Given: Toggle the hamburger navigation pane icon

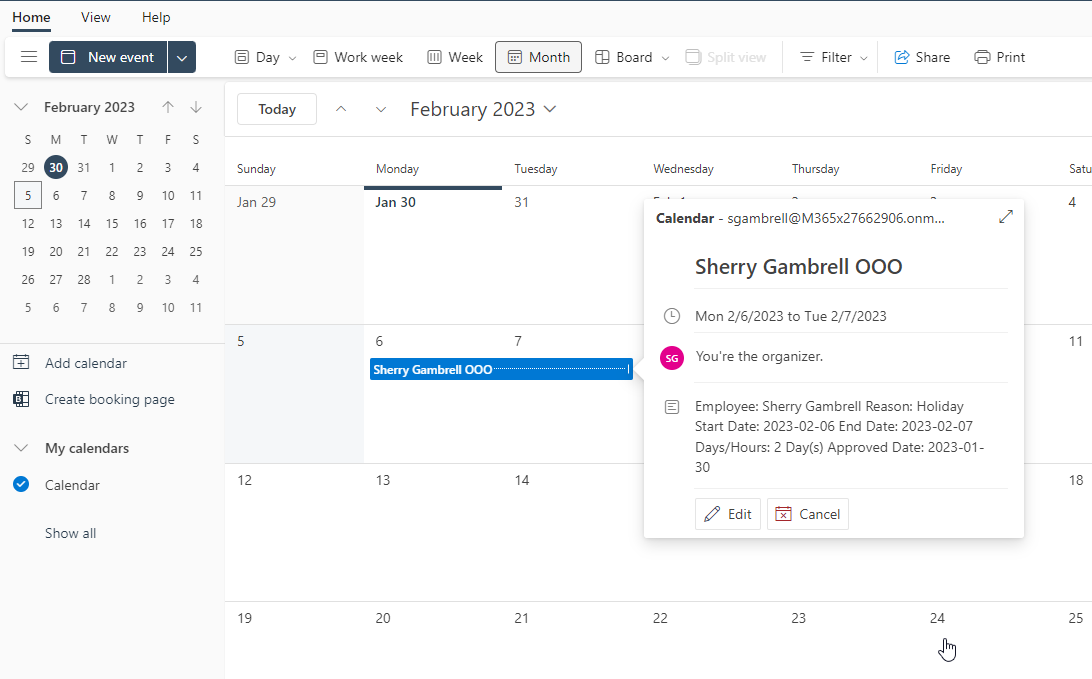Looking at the screenshot, I should [29, 57].
